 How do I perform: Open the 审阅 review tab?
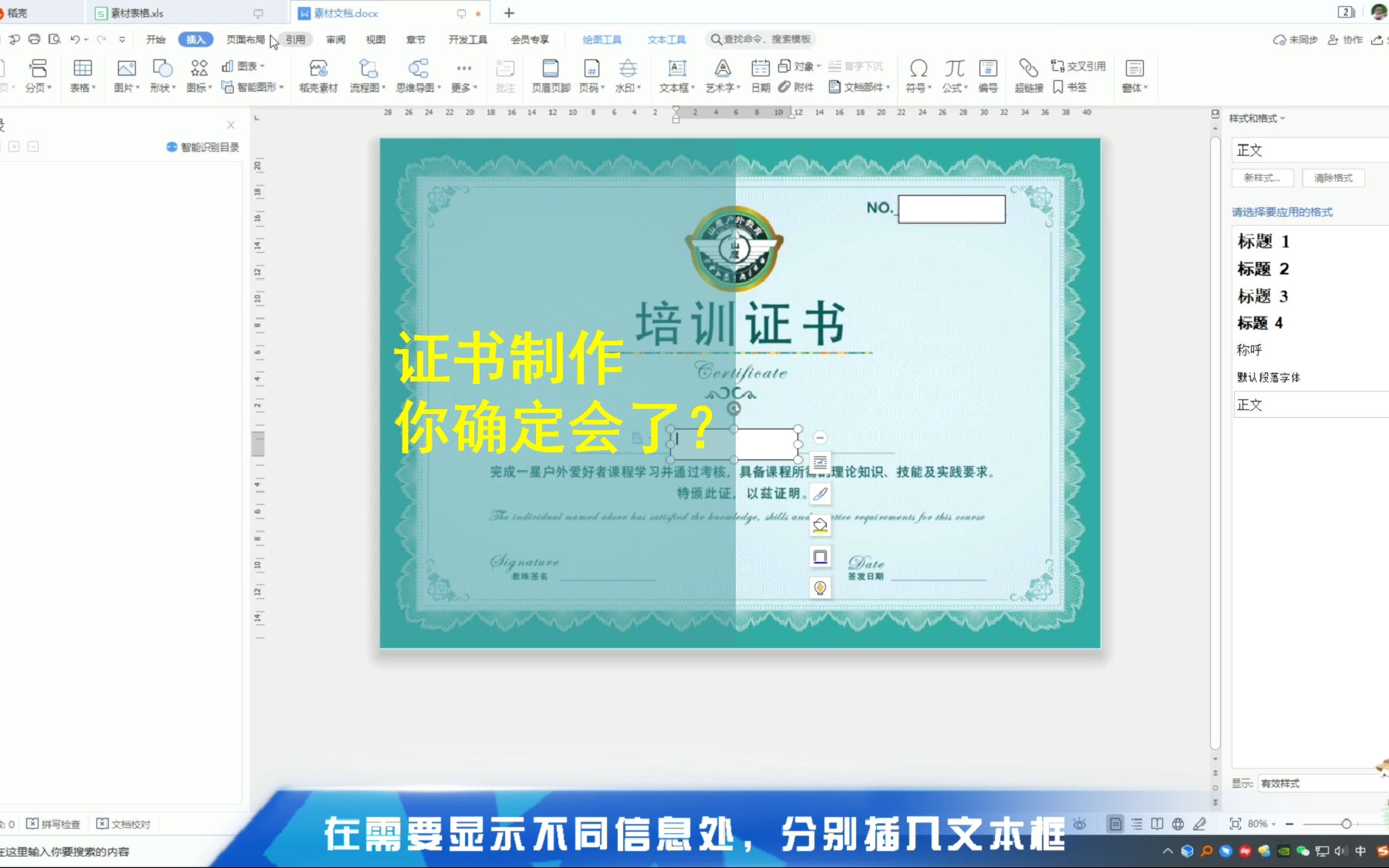click(x=335, y=39)
